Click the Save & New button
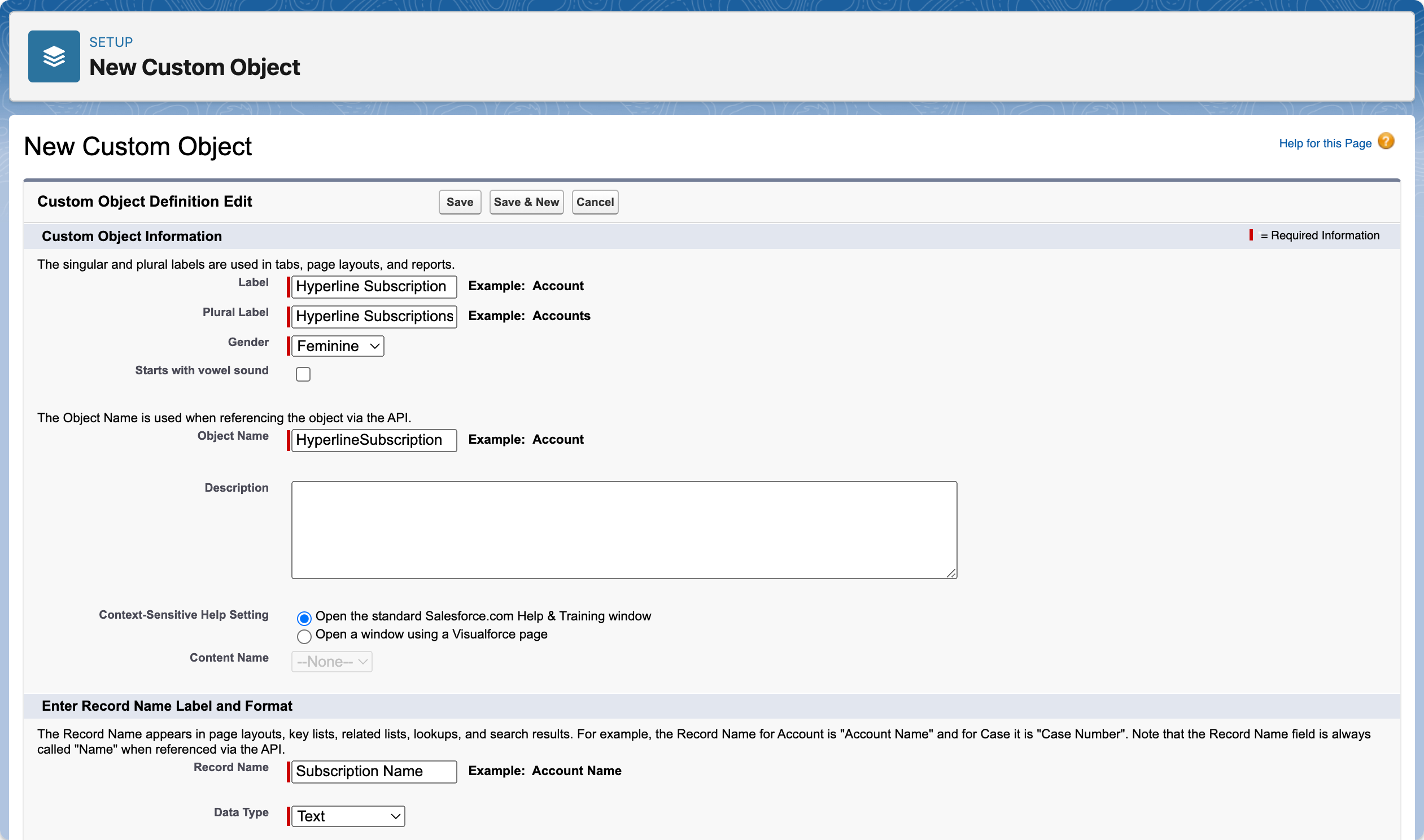 [x=526, y=202]
